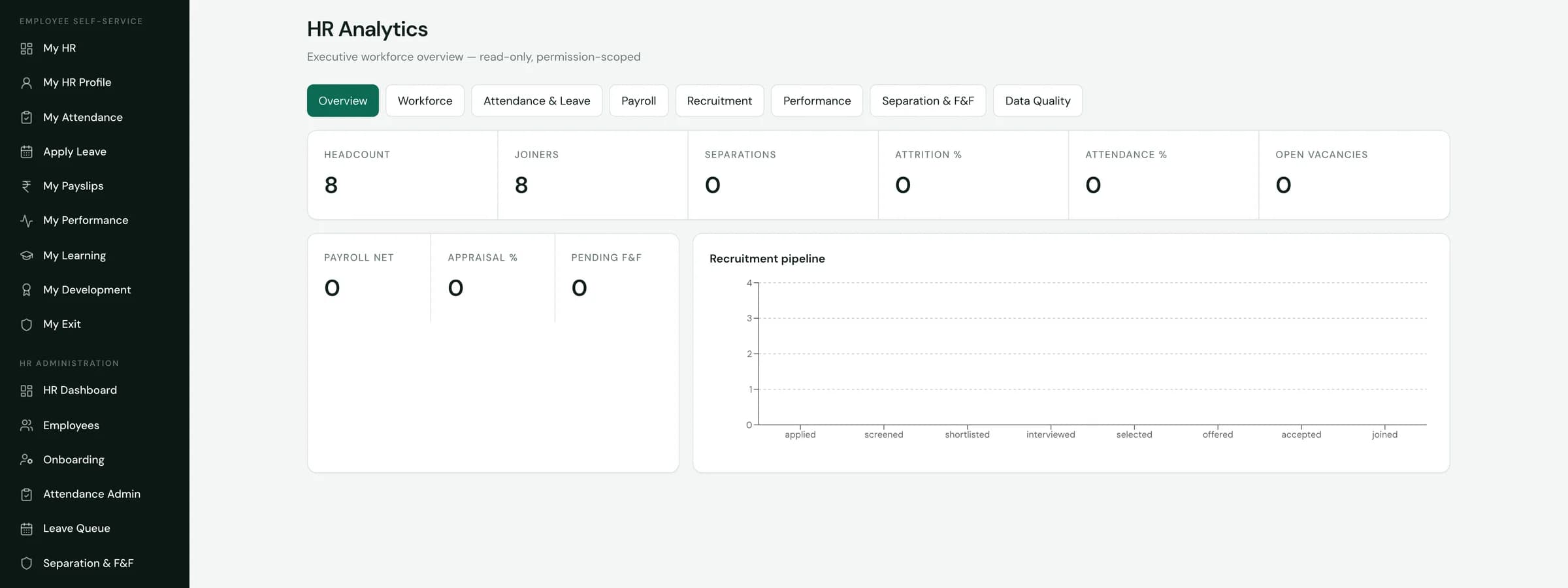Click the Attrition % metric card

coord(973,175)
